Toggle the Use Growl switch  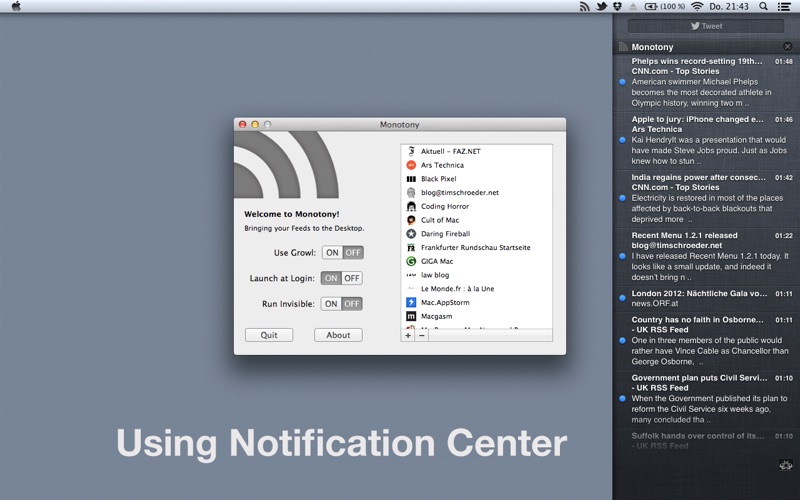[343, 253]
